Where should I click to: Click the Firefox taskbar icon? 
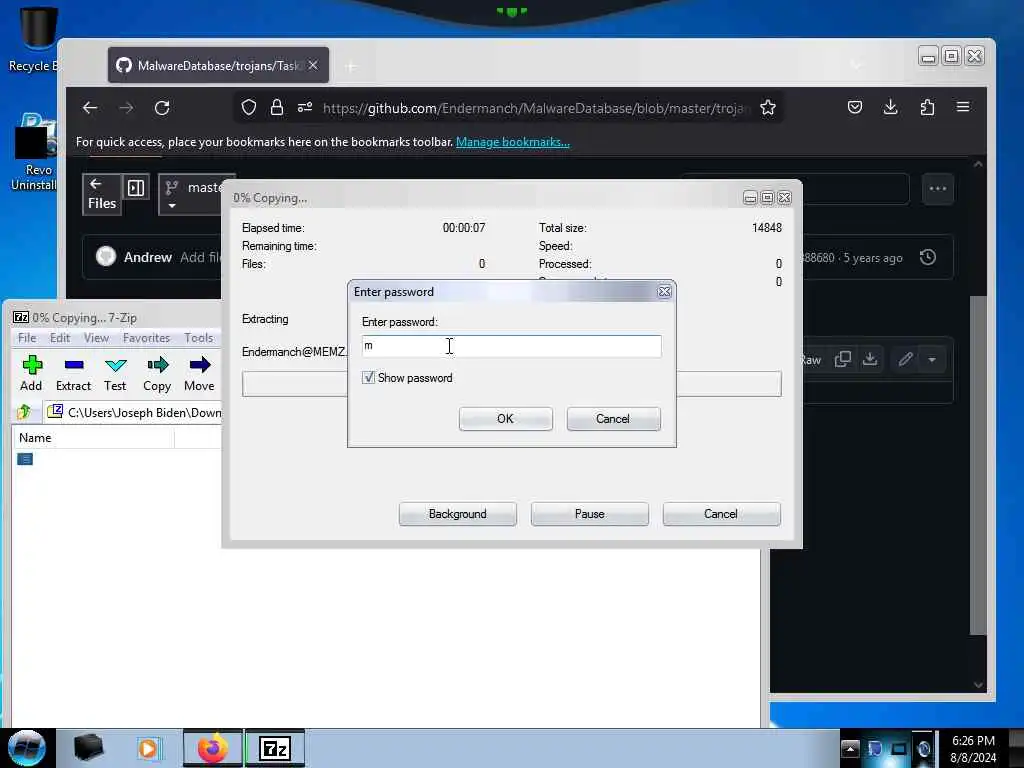point(213,748)
